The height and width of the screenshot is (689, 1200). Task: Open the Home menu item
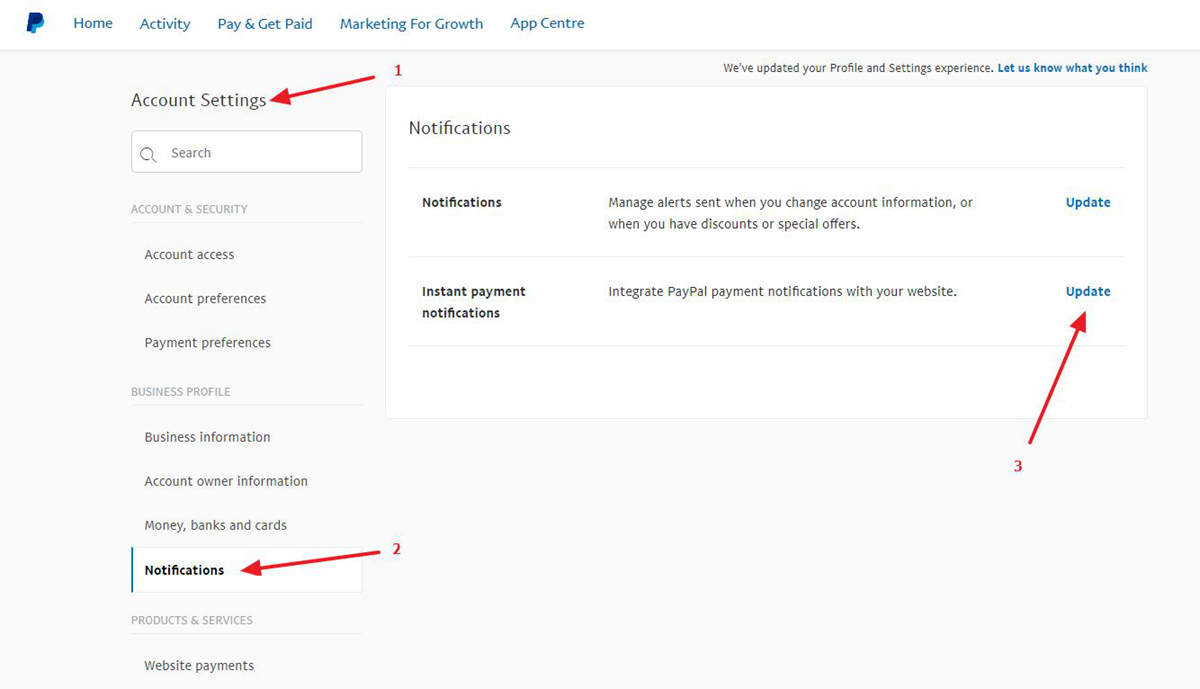(93, 23)
